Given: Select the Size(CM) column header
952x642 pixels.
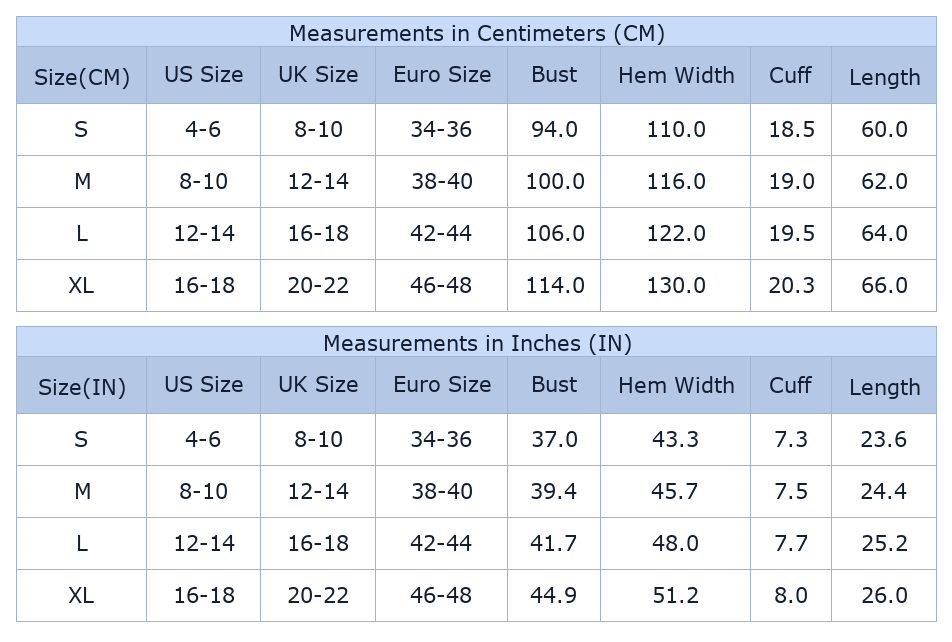Looking at the screenshot, I should point(82,77).
